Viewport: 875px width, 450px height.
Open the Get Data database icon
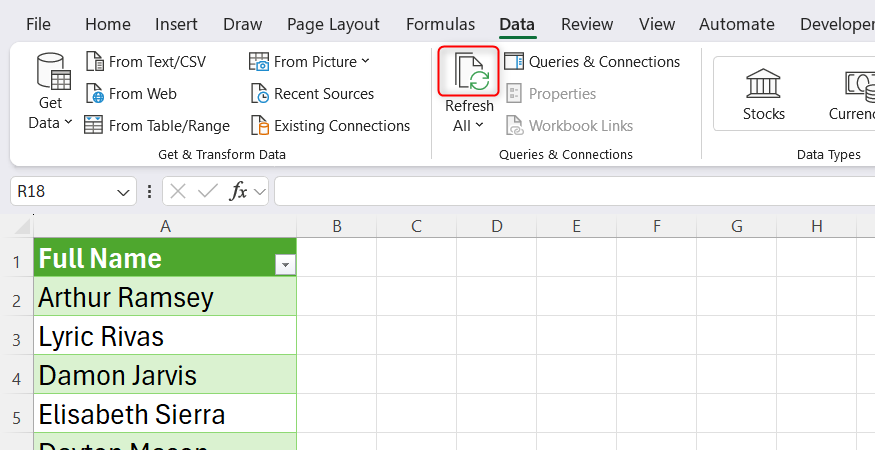(53, 71)
